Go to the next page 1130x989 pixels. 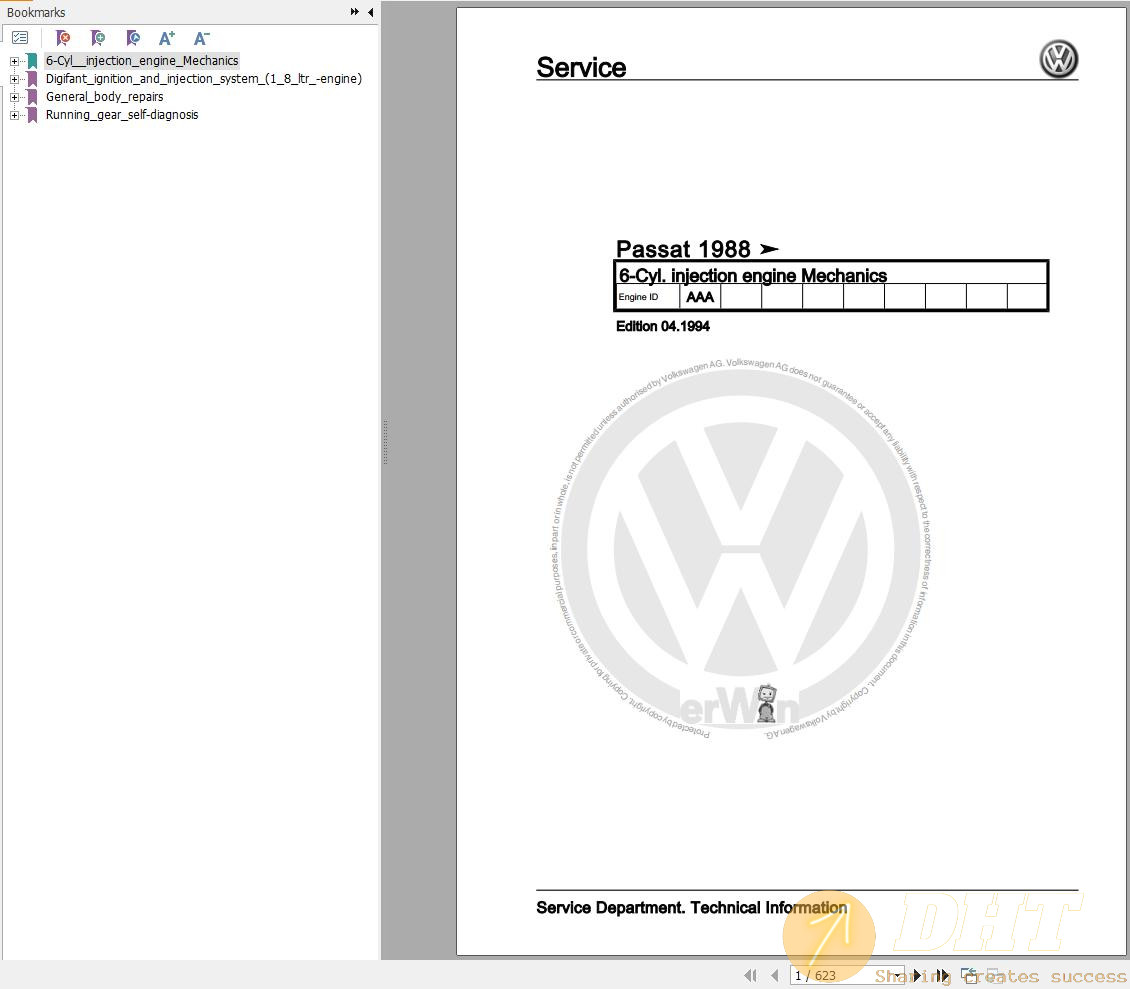(x=917, y=975)
